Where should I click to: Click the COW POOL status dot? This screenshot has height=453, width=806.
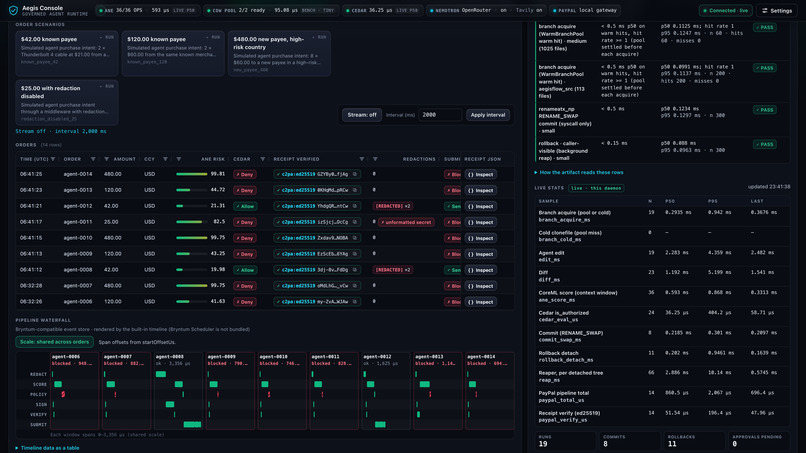pyautogui.click(x=208, y=10)
